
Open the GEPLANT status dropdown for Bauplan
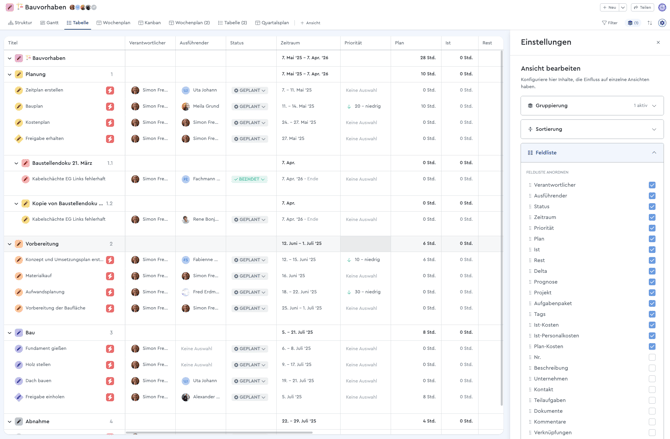point(250,106)
